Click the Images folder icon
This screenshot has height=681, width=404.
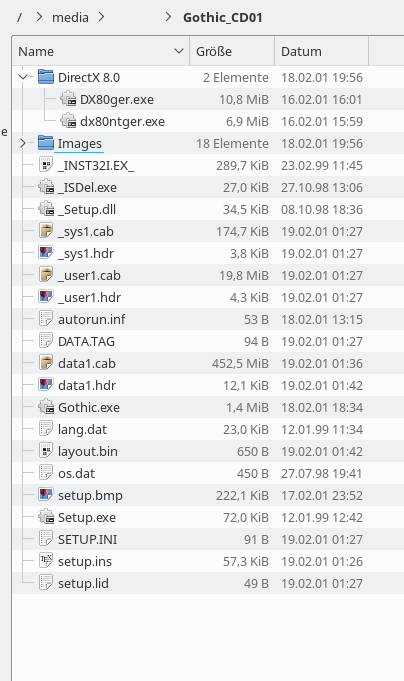(x=46, y=143)
